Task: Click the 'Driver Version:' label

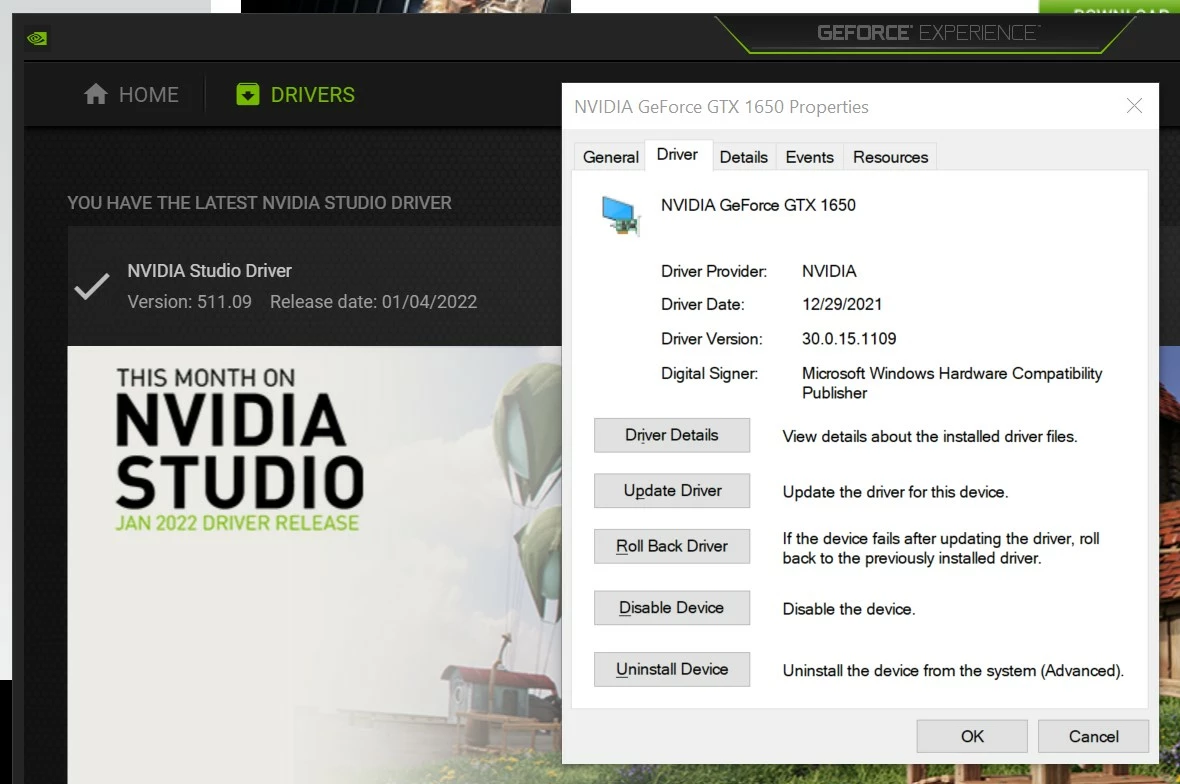Action: [x=711, y=339]
